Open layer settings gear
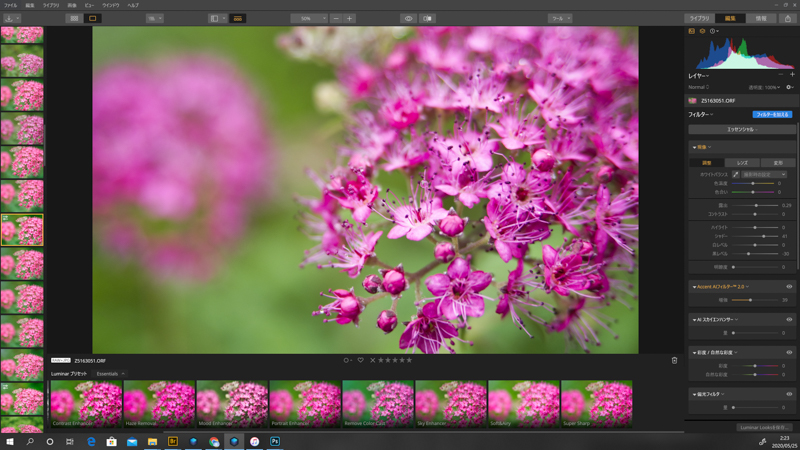Viewport: 800px width, 450px height. point(789,87)
